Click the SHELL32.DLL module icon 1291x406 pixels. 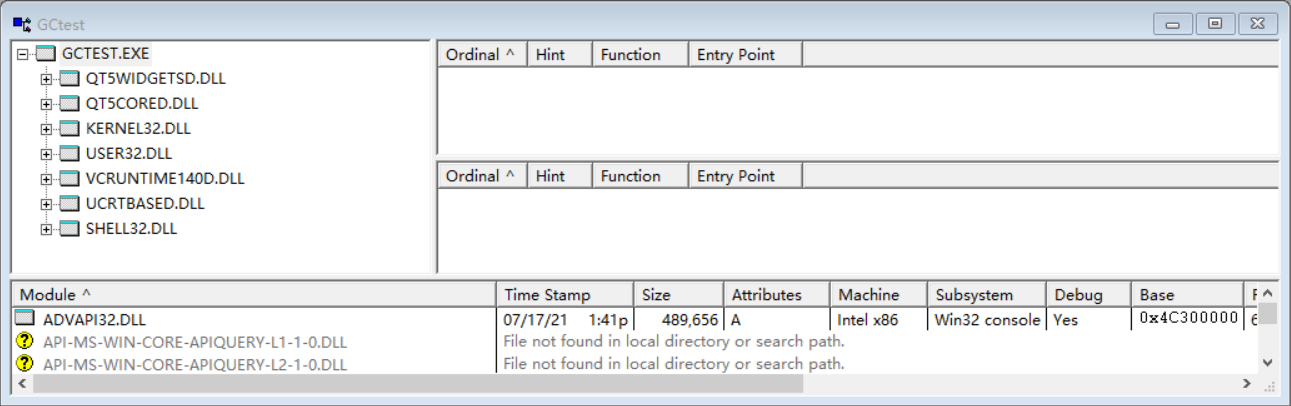69,228
